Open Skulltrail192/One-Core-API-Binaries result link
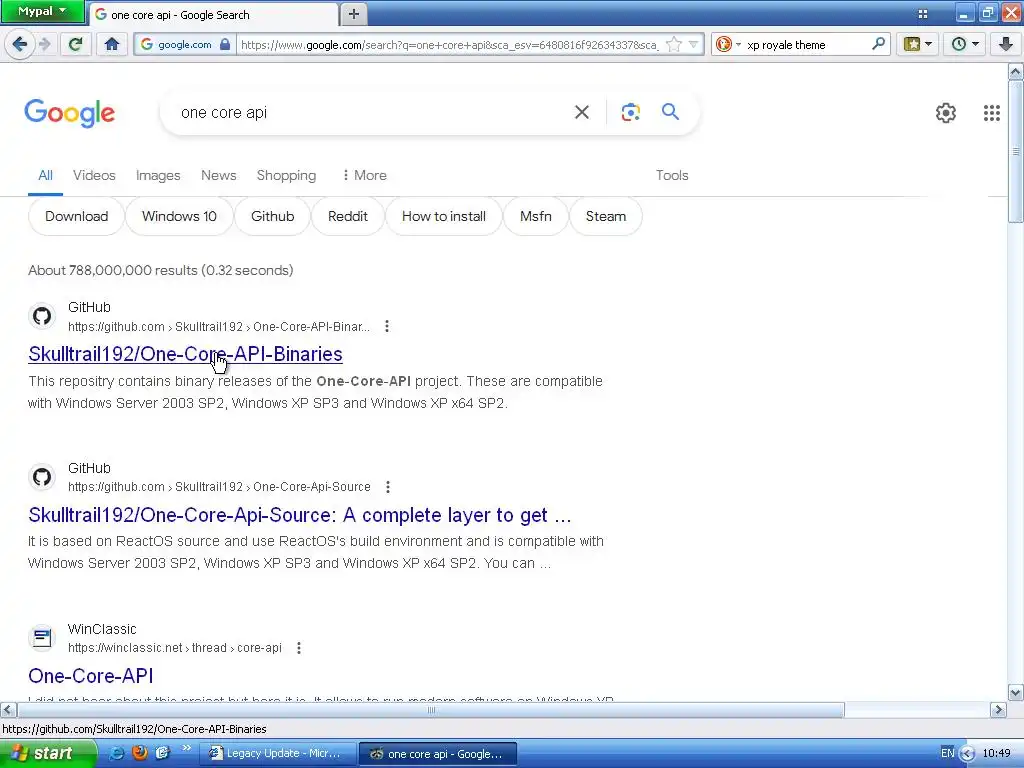The image size is (1024, 768). tap(185, 354)
